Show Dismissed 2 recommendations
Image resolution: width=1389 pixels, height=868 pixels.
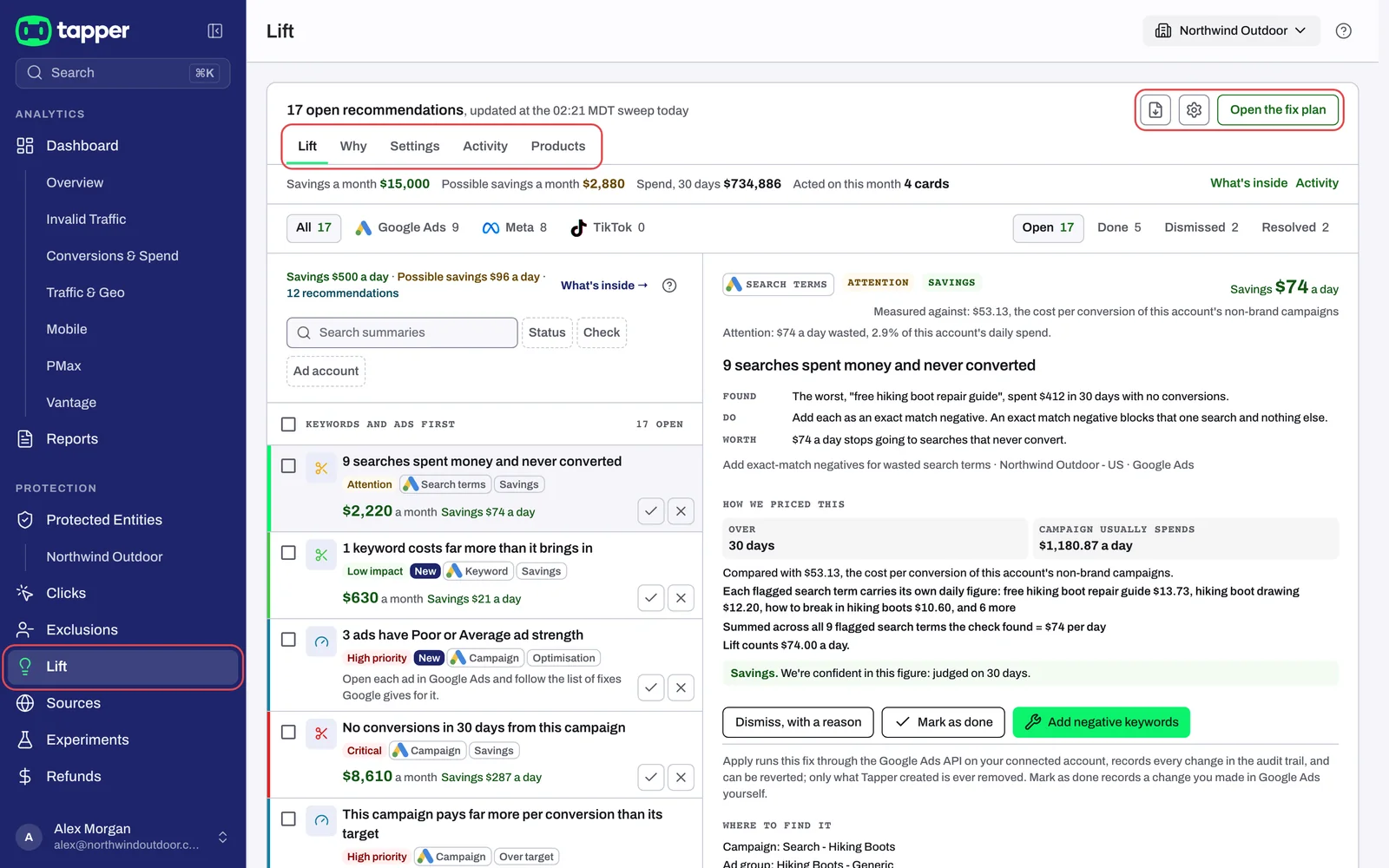coord(1201,227)
